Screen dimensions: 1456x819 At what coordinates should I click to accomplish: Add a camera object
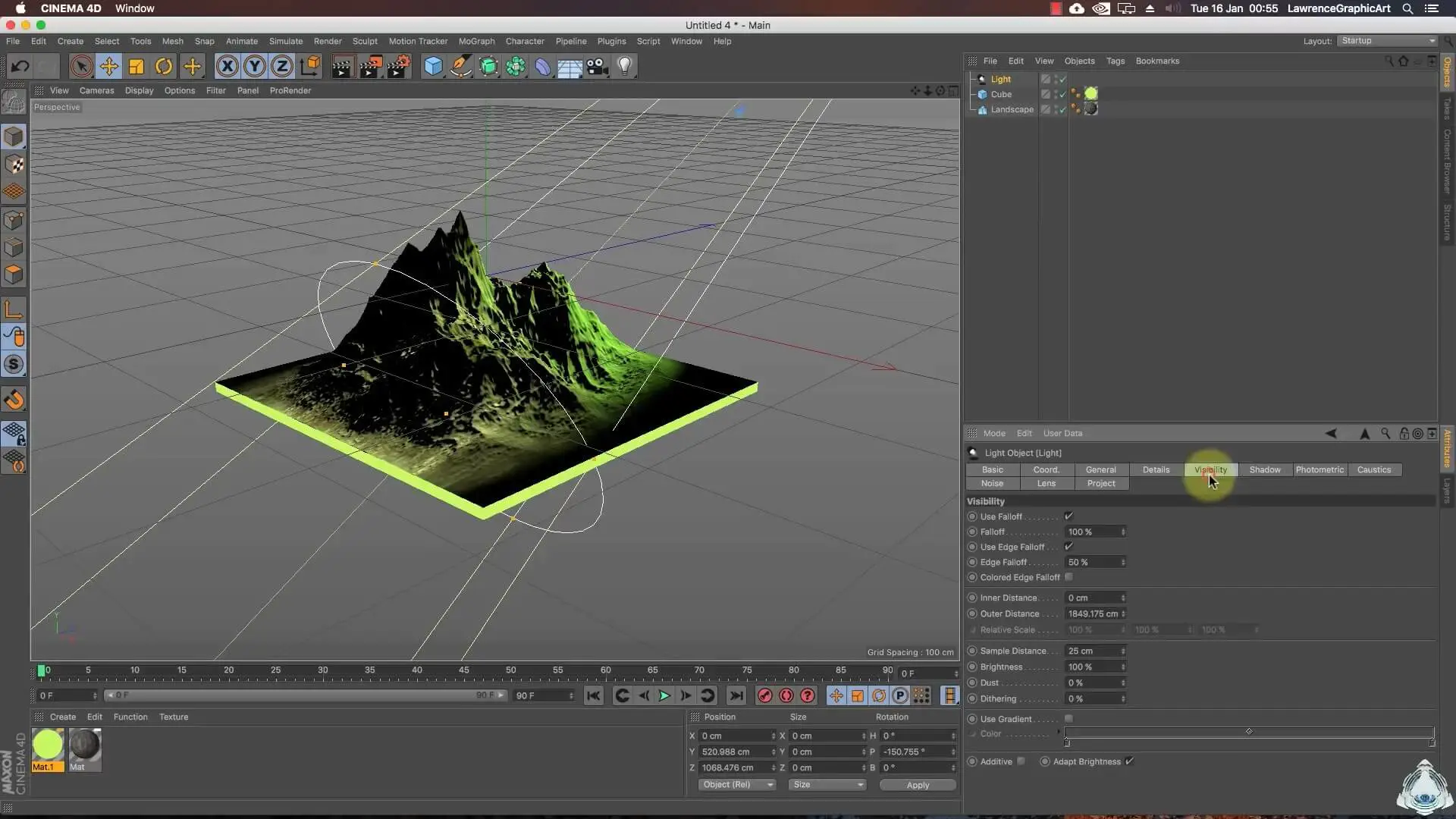click(x=598, y=67)
